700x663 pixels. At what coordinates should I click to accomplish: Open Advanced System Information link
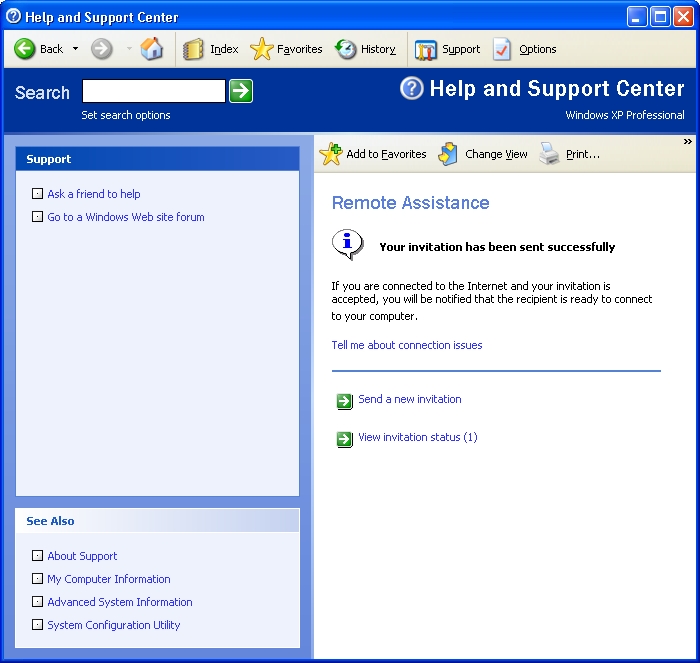click(x=120, y=602)
